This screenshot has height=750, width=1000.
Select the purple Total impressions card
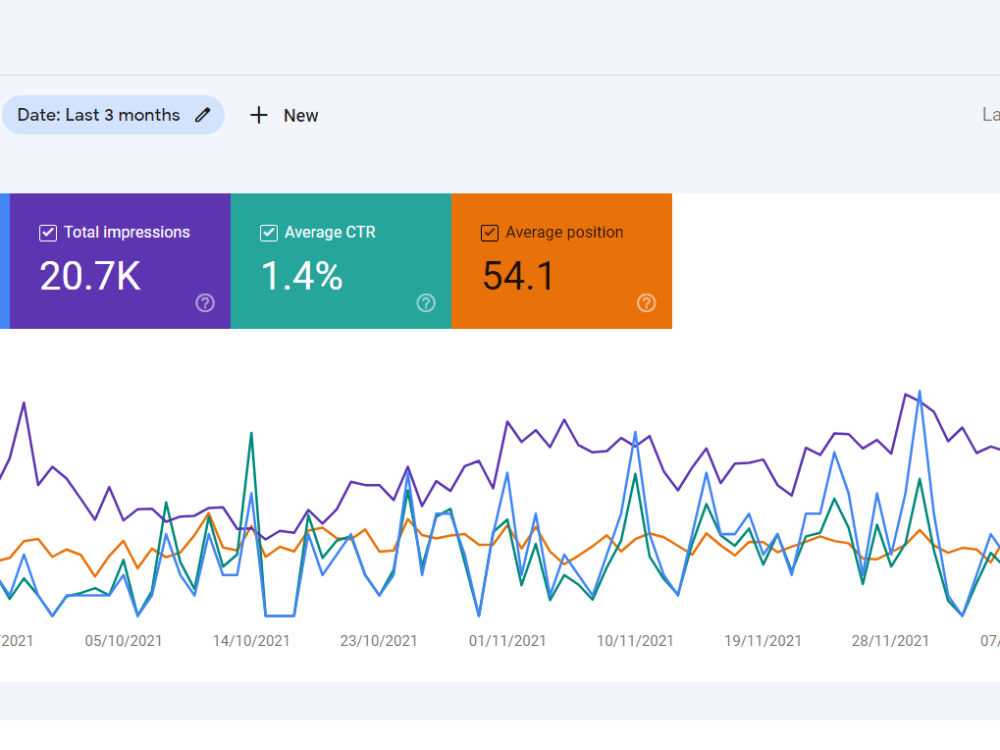tap(120, 261)
